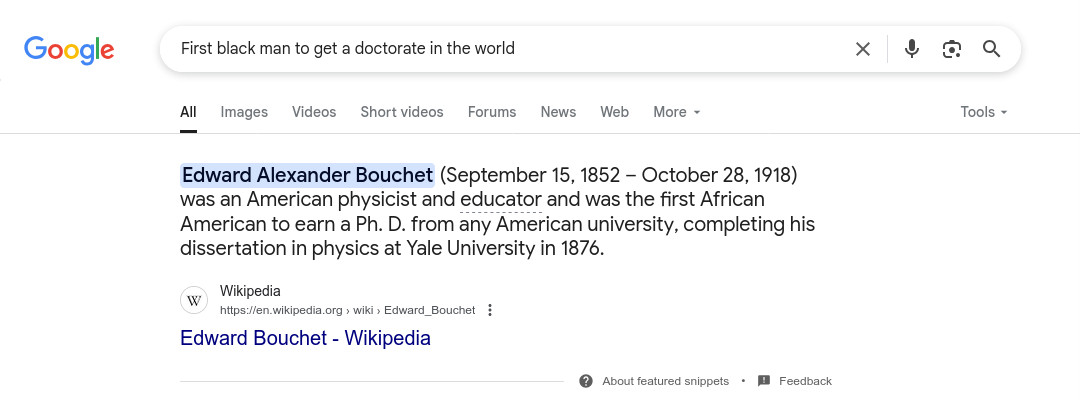Click the magnifying glass search icon
The height and width of the screenshot is (400, 1080).
tap(991, 49)
